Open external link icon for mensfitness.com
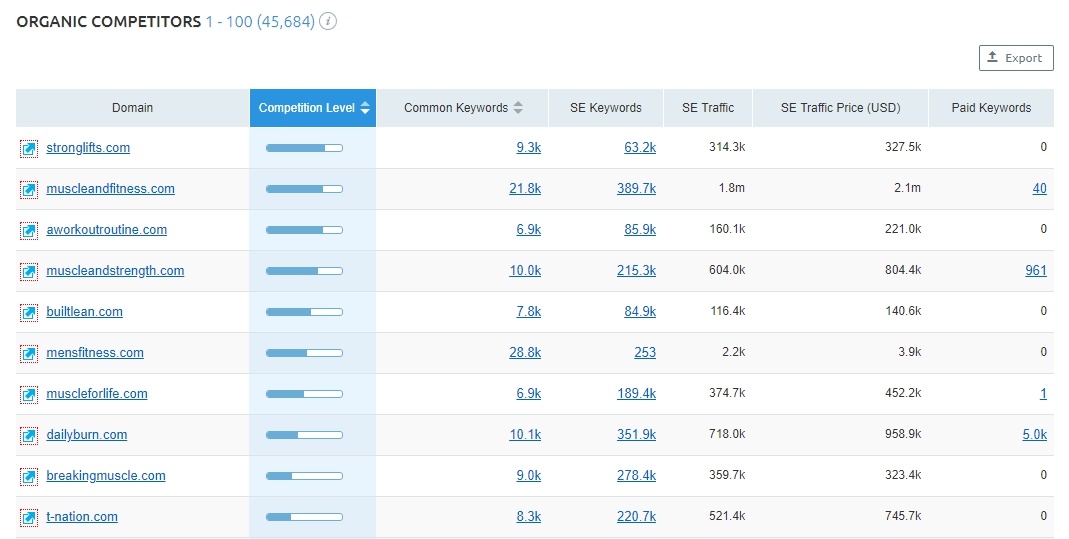This screenshot has width=1069, height=539. pyautogui.click(x=29, y=353)
